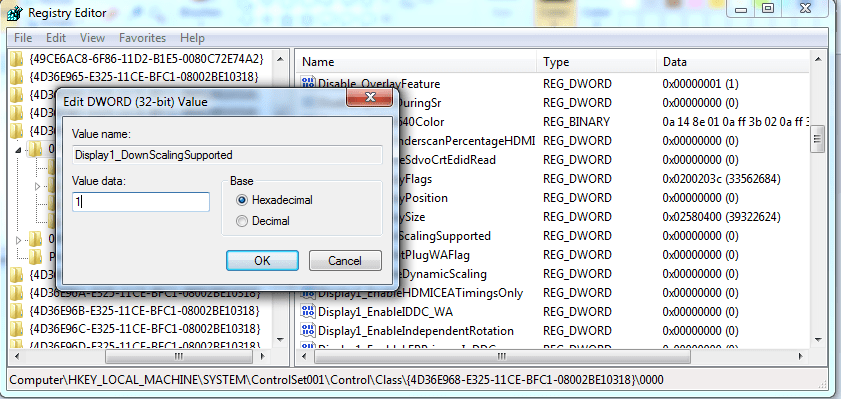Open the Favorites menu
The image size is (841, 399).
click(142, 38)
